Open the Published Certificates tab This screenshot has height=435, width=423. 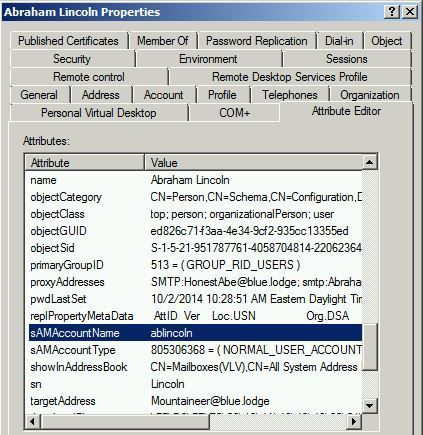[x=68, y=41]
